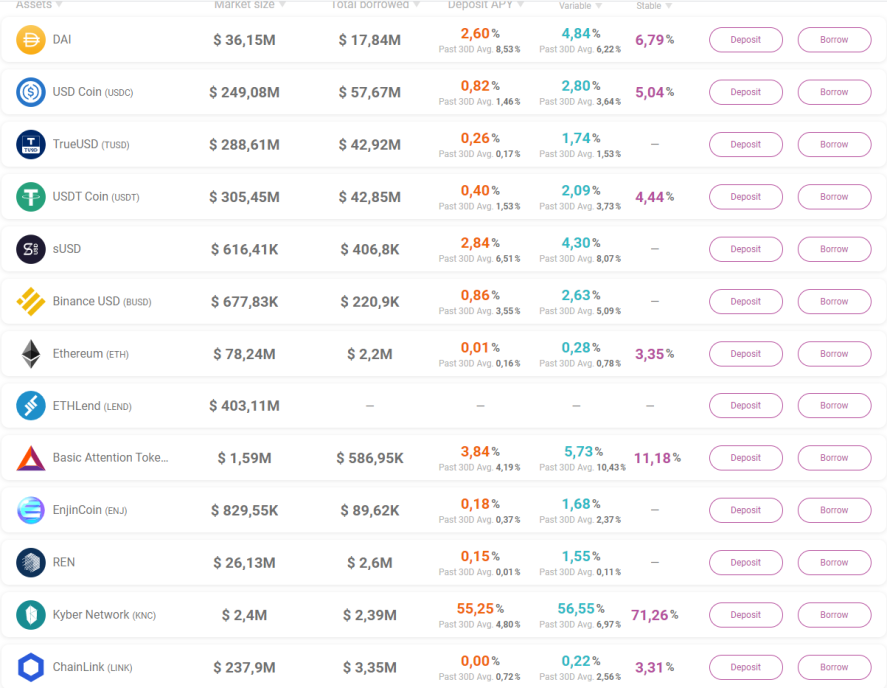This screenshot has width=887, height=688.
Task: Click Deposit for ETHLend (LEND)
Action: 746,406
